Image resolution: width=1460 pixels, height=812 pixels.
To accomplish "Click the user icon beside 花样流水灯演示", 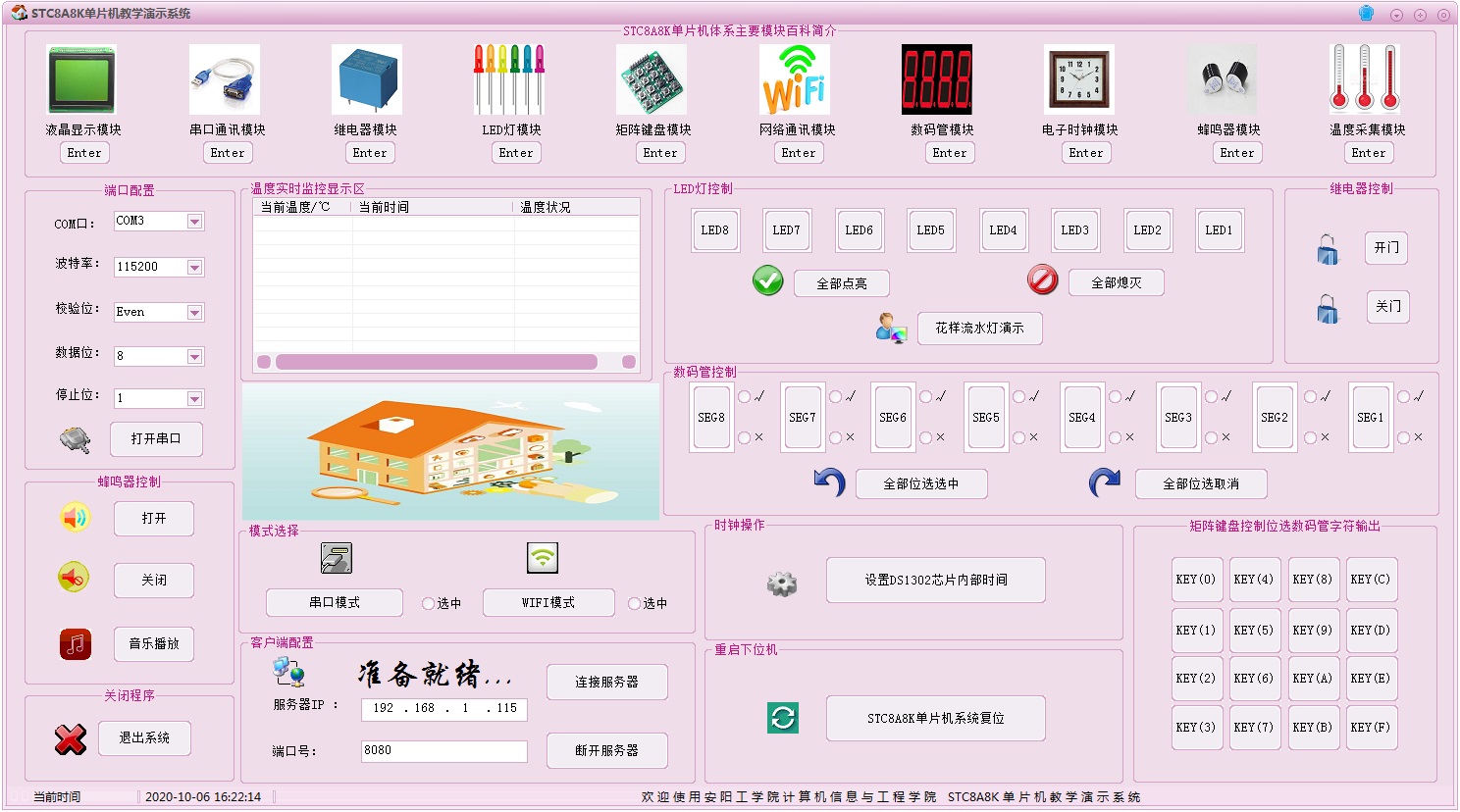I will tap(891, 328).
